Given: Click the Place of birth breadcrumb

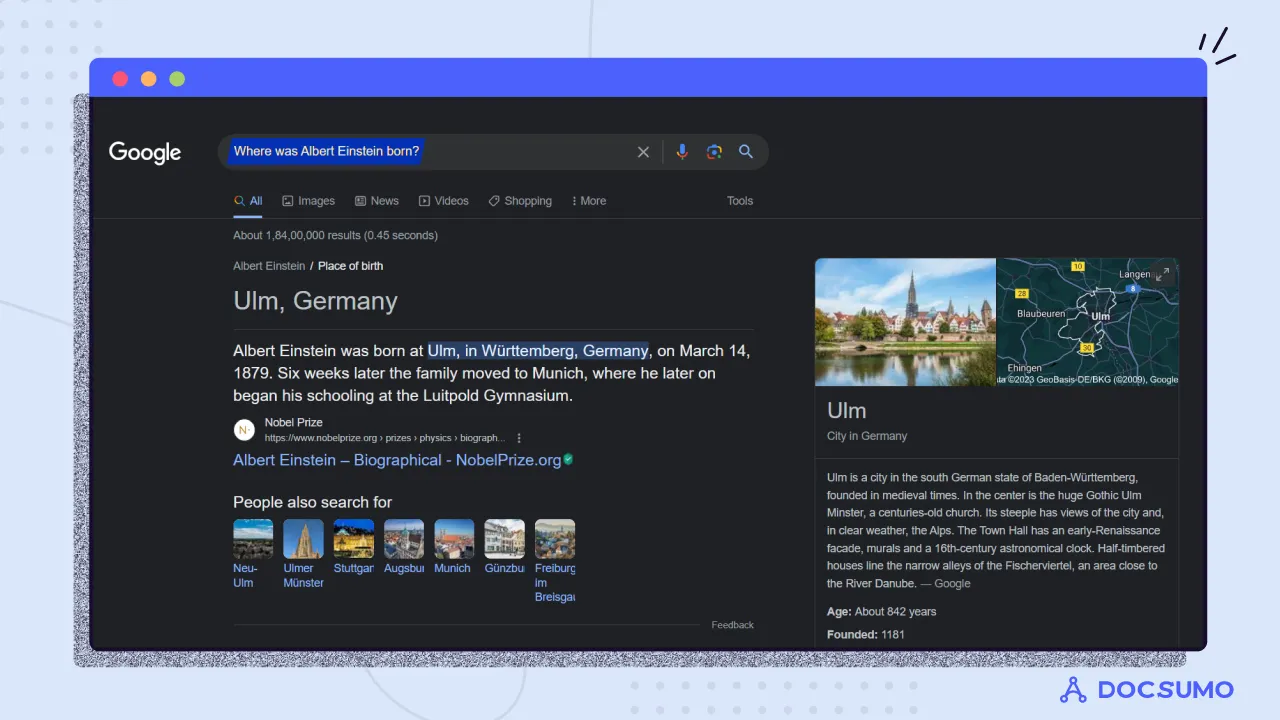Looking at the screenshot, I should point(350,266).
